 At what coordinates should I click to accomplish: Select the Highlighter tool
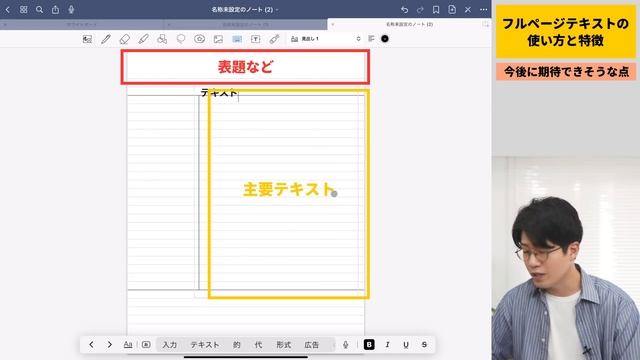point(143,39)
